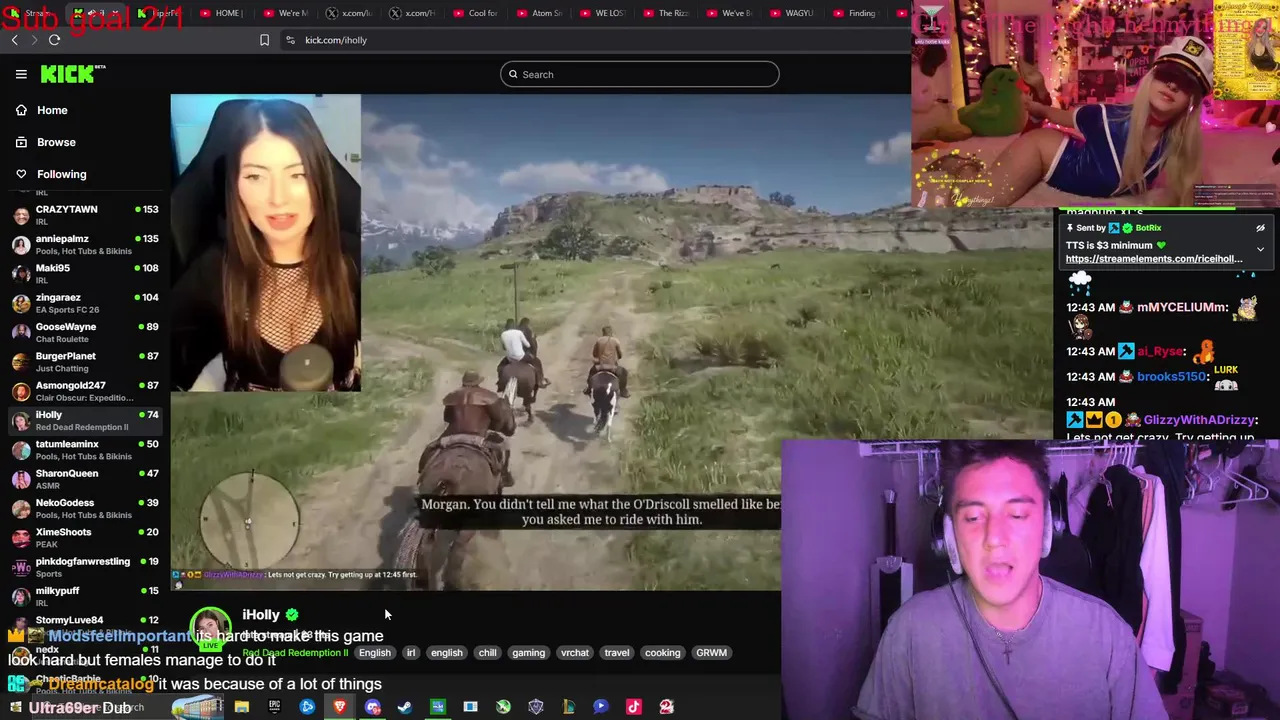This screenshot has height=720, width=1280.
Task: Open Red Dead Redemption II category link
Action: 295,653
